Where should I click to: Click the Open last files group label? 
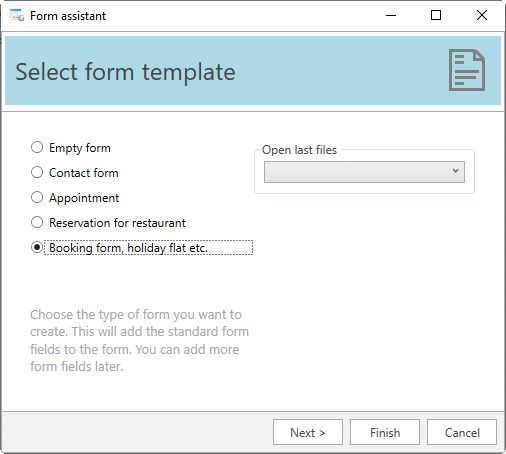(299, 150)
